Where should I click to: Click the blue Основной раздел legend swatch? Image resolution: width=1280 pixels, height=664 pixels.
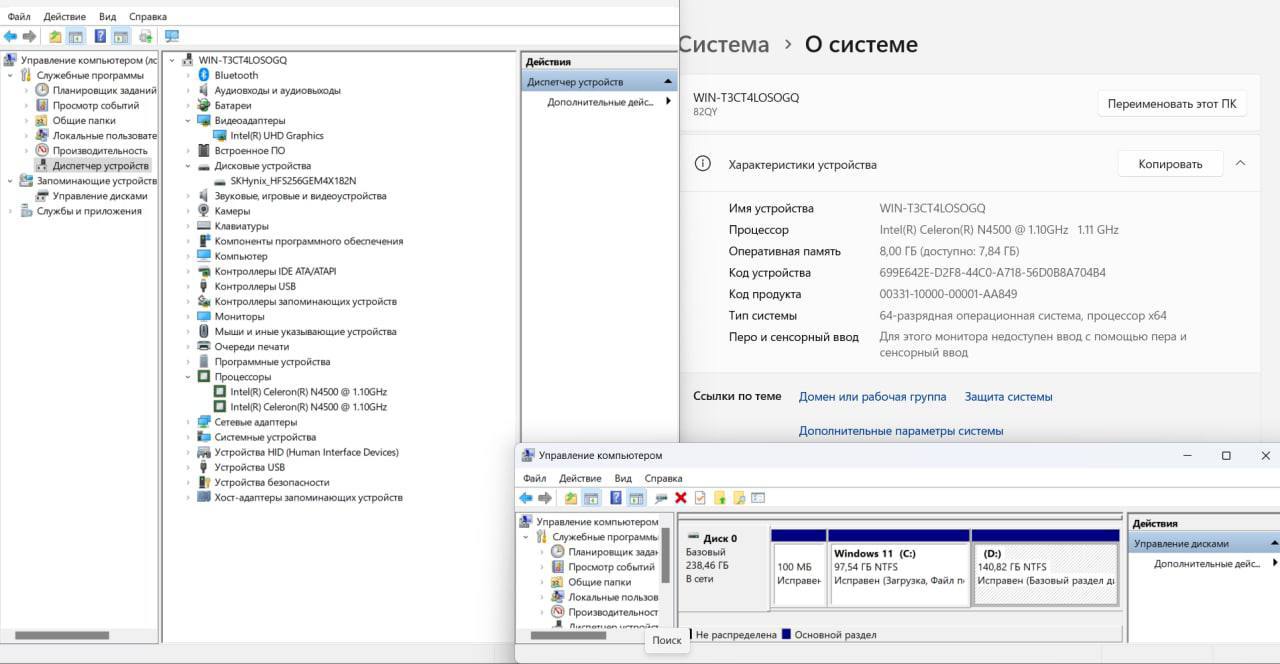(786, 634)
